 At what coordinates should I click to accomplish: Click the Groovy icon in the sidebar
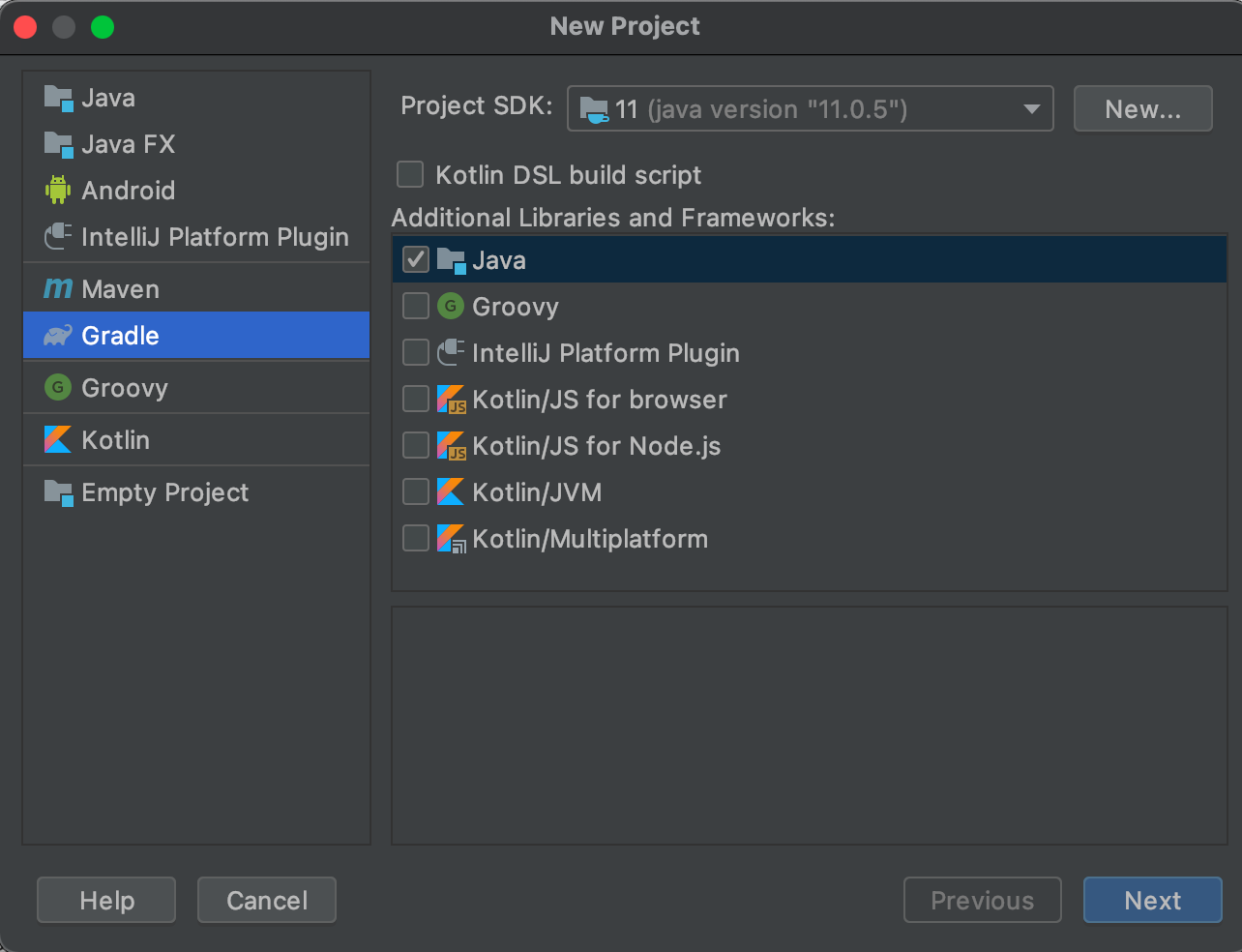[58, 388]
